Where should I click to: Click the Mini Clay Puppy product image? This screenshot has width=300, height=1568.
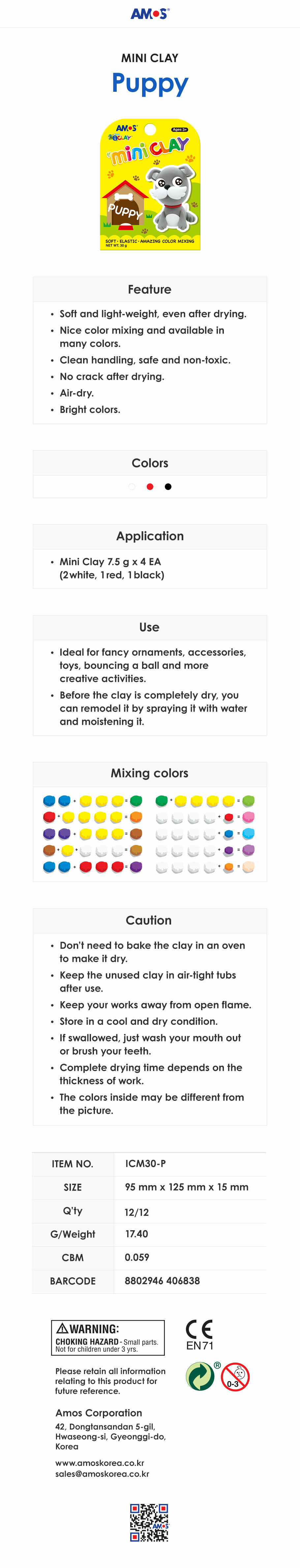(150, 184)
